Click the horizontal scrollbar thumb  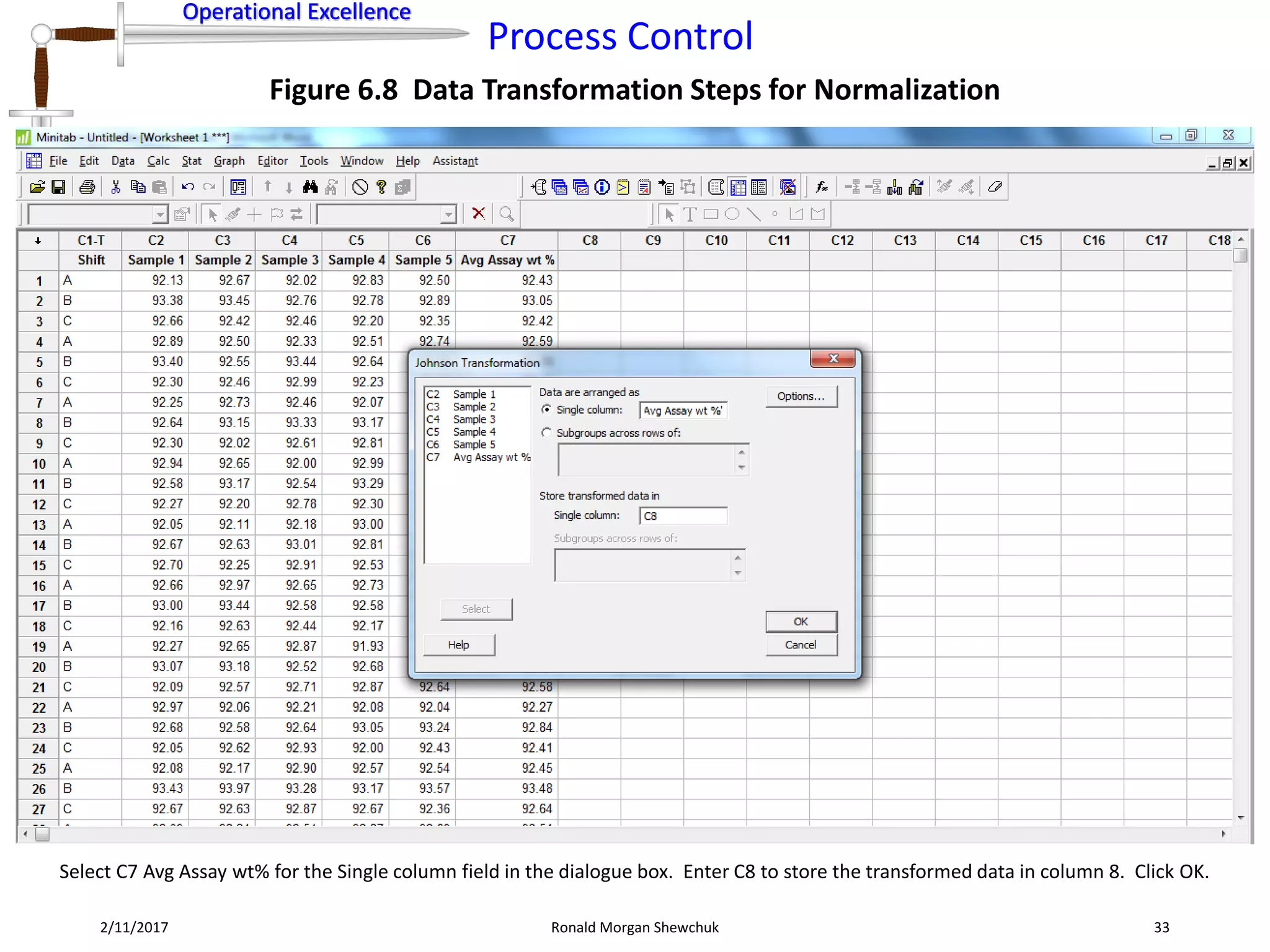[x=42, y=835]
